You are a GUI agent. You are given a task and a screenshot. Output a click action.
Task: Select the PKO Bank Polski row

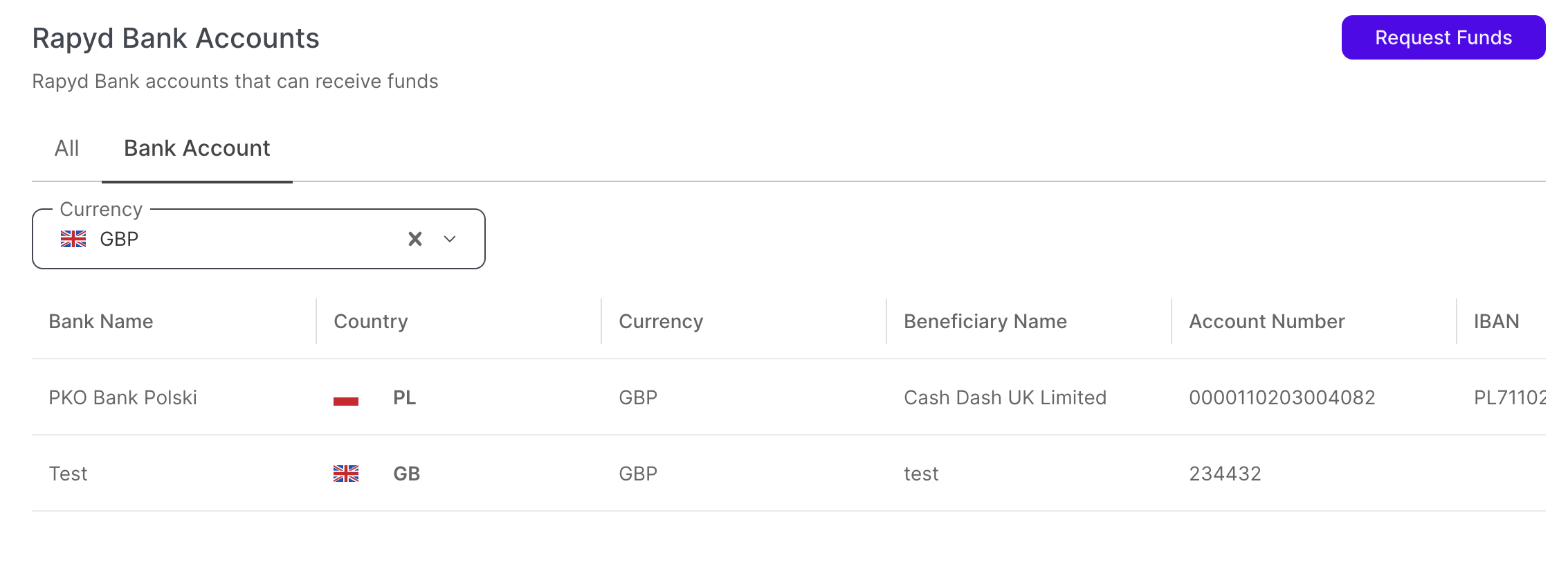click(123, 397)
